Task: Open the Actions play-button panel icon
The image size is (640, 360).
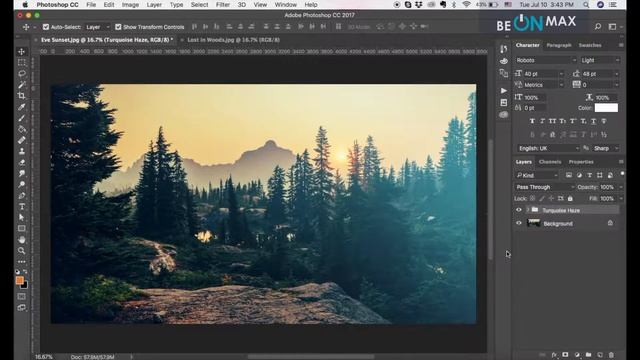Action: (x=504, y=91)
